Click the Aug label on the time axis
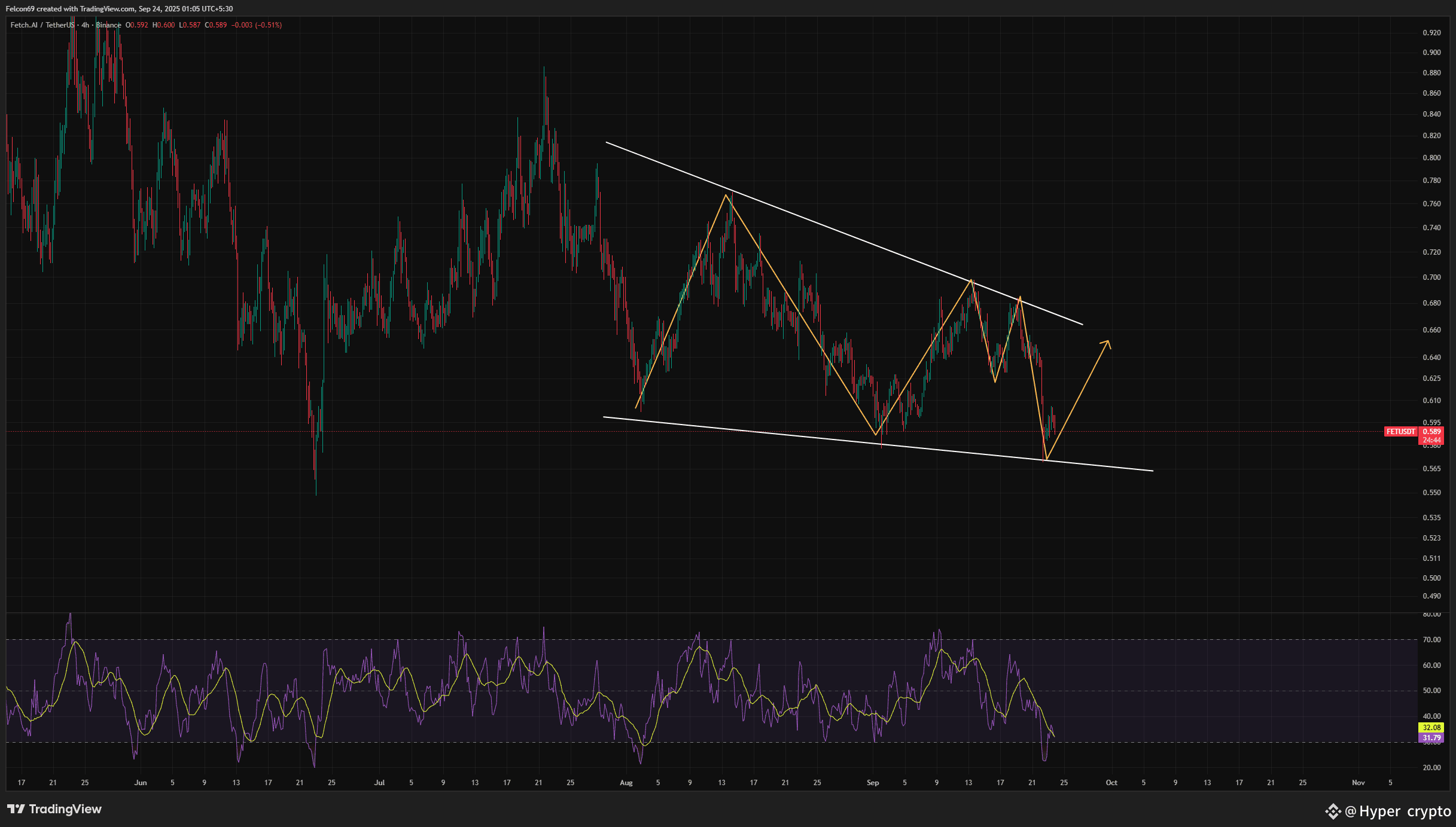Viewport: 1456px width, 827px height. 626,783
